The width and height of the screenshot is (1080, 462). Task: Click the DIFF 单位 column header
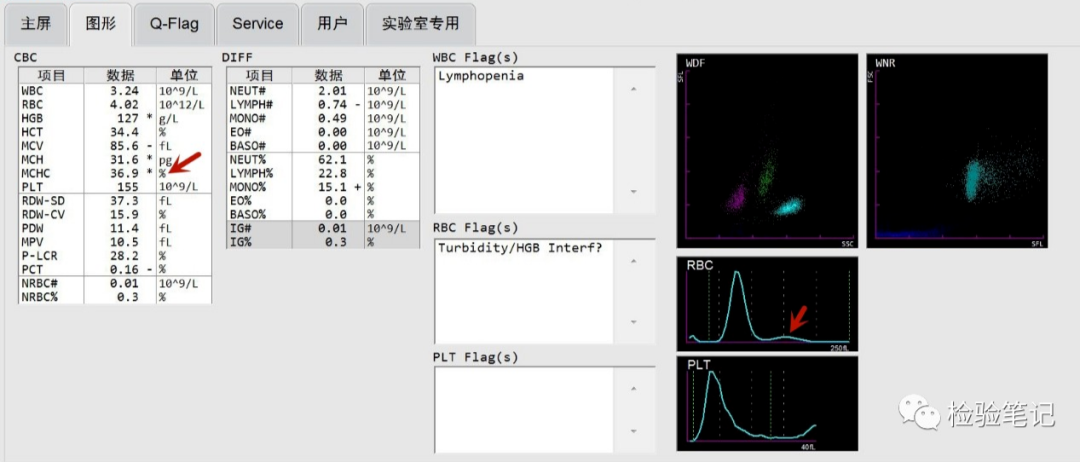[x=392, y=76]
